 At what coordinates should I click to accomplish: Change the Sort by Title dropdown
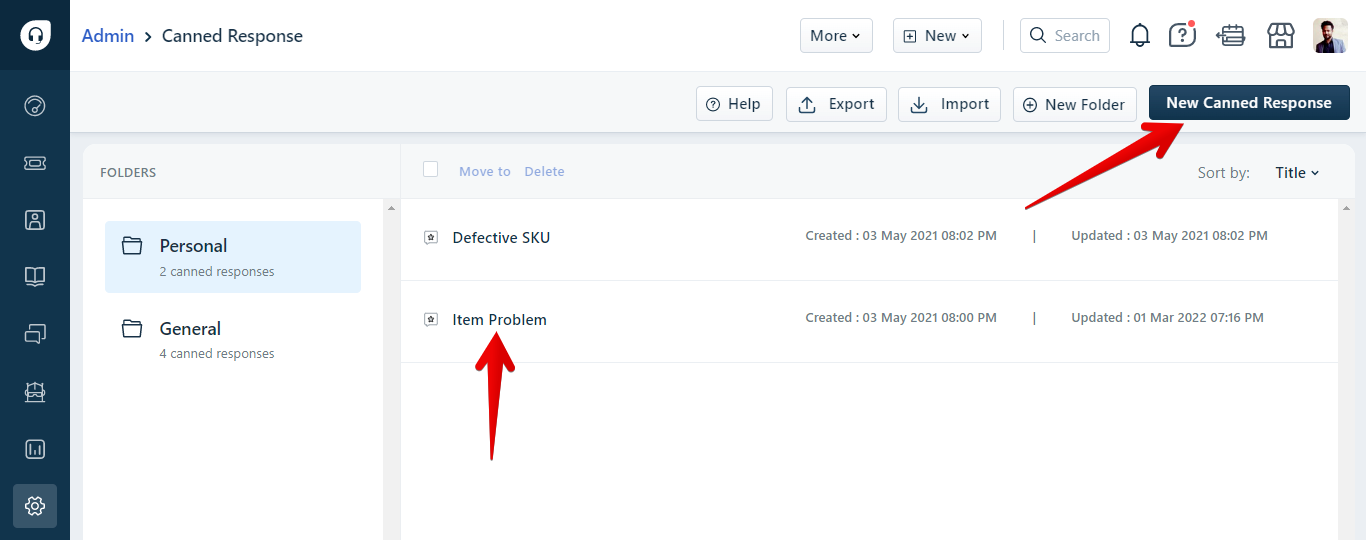[x=1297, y=172]
